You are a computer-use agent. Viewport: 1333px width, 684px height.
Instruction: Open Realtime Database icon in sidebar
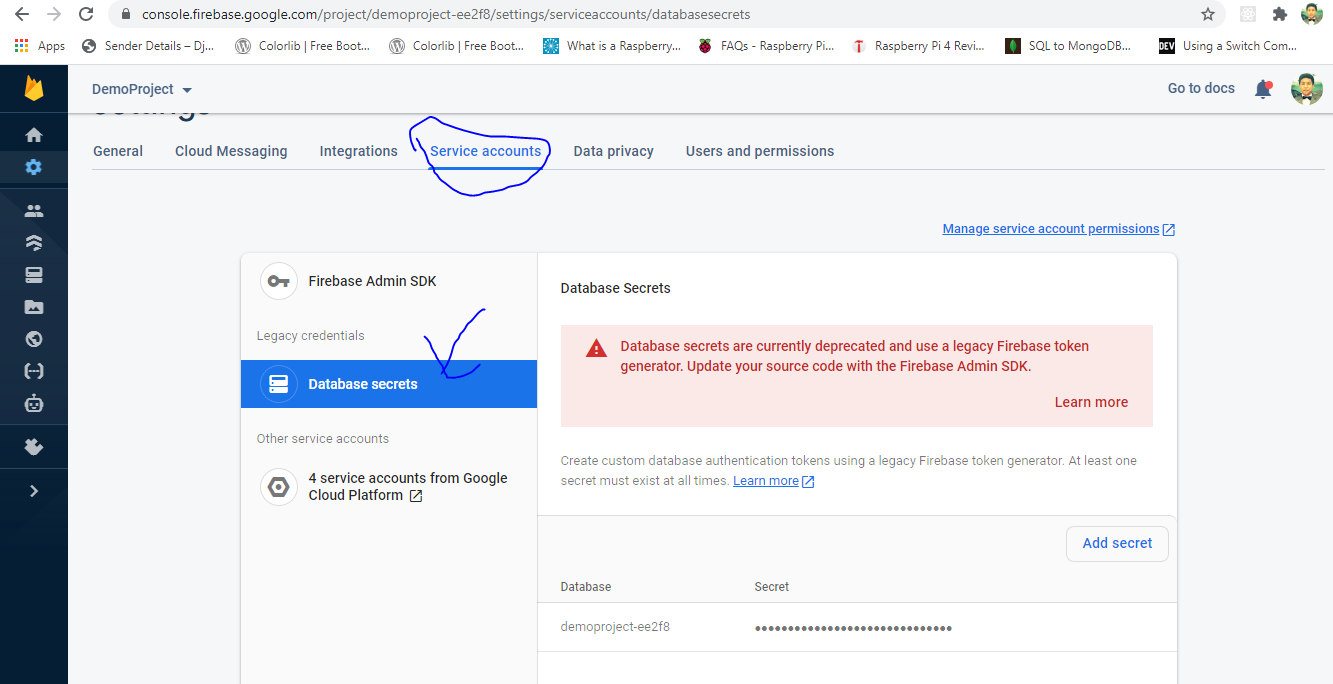tap(34, 275)
